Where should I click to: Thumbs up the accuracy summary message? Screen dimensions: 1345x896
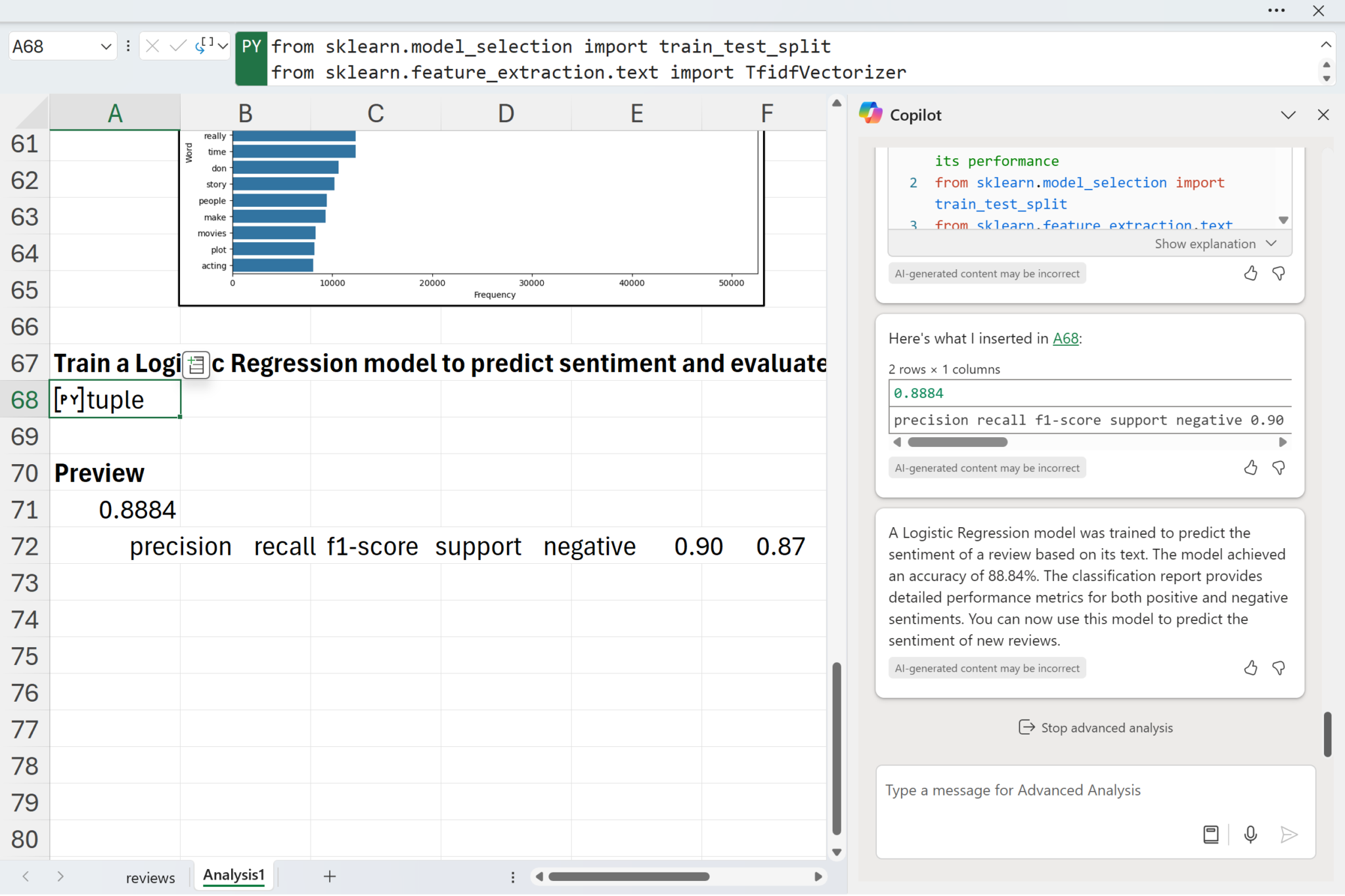(x=1250, y=668)
